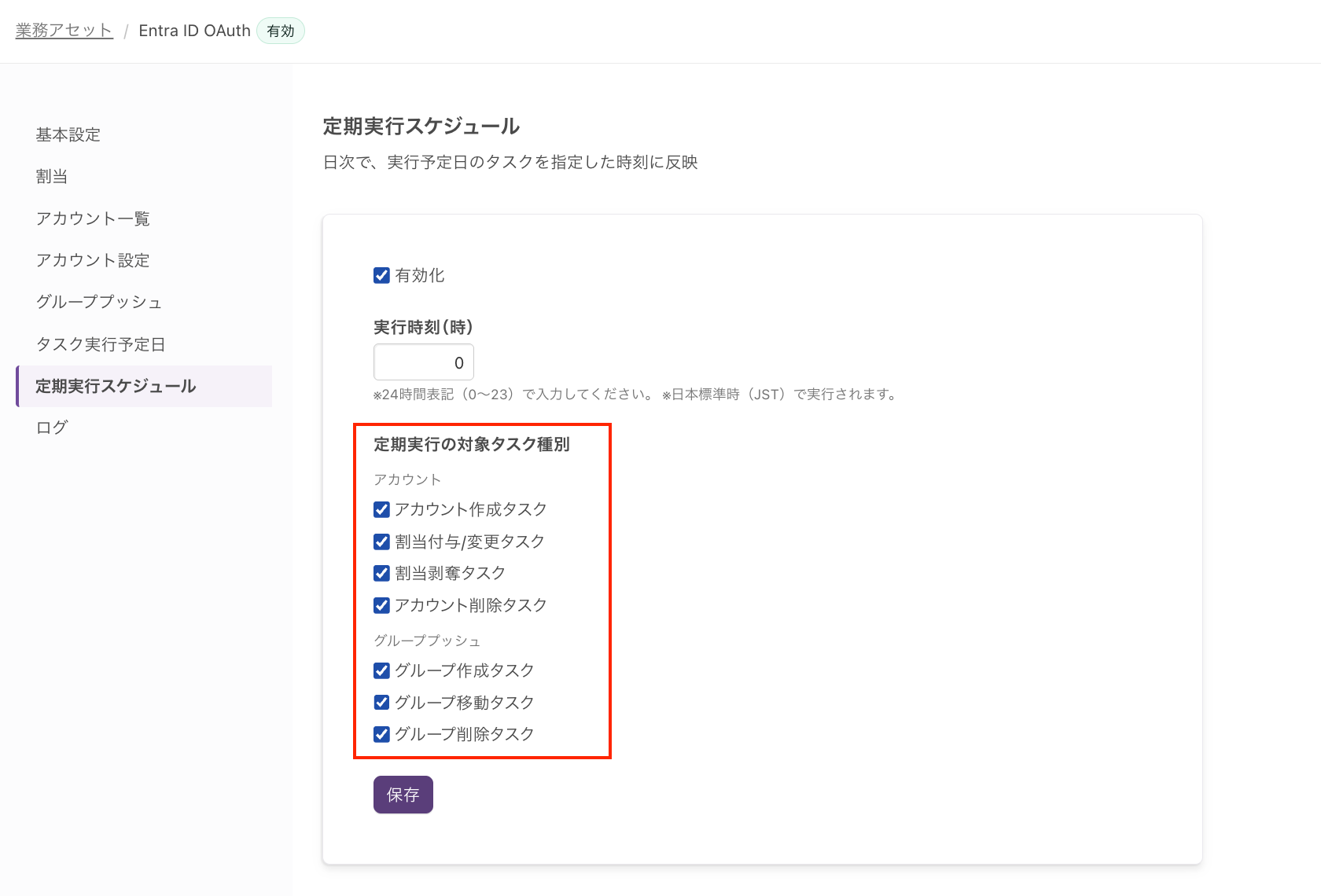Disable グループ作成タスク checkbox

(x=381, y=670)
